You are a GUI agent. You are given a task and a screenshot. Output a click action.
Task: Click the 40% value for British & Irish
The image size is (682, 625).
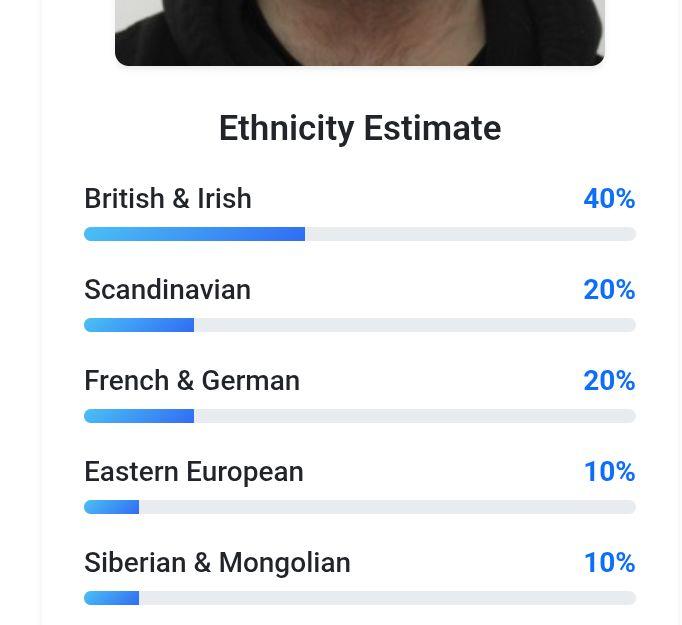coord(609,199)
